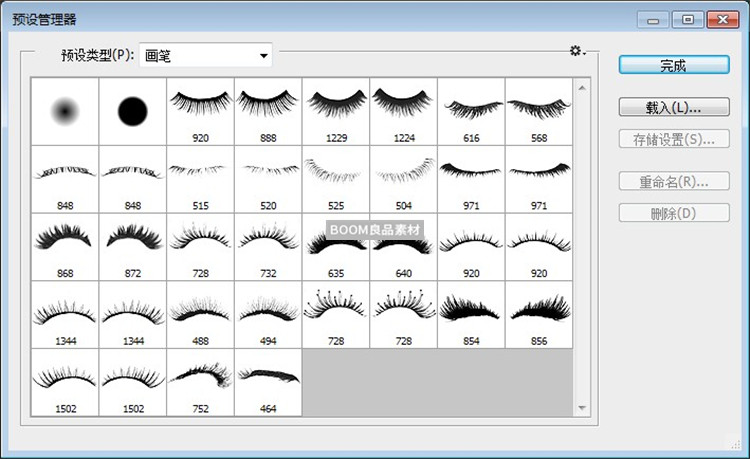750x459 pixels.
Task: Select the eyebrow brush labeled 752
Action: click(x=201, y=381)
